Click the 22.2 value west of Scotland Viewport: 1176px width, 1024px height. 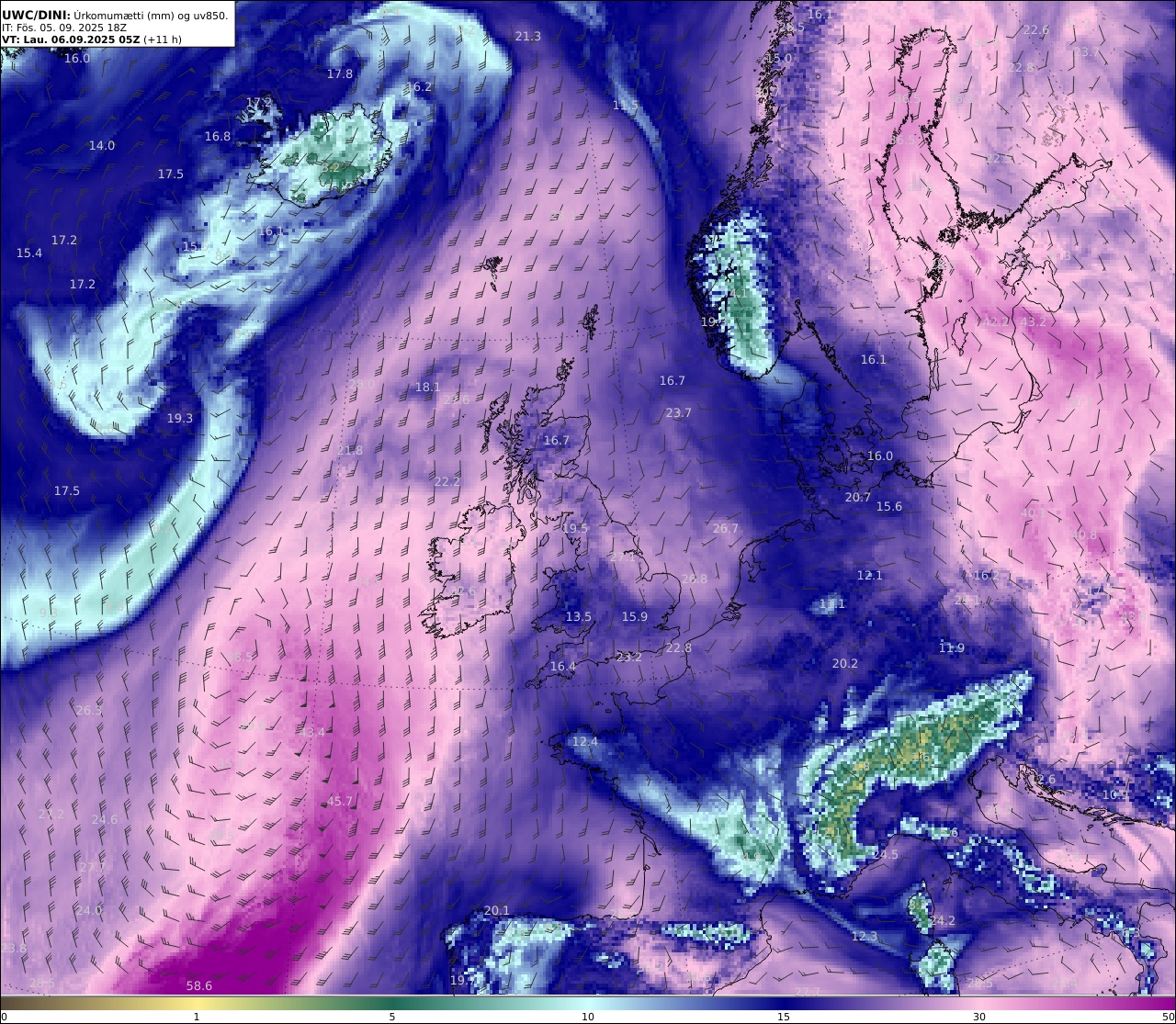pyautogui.click(x=447, y=481)
